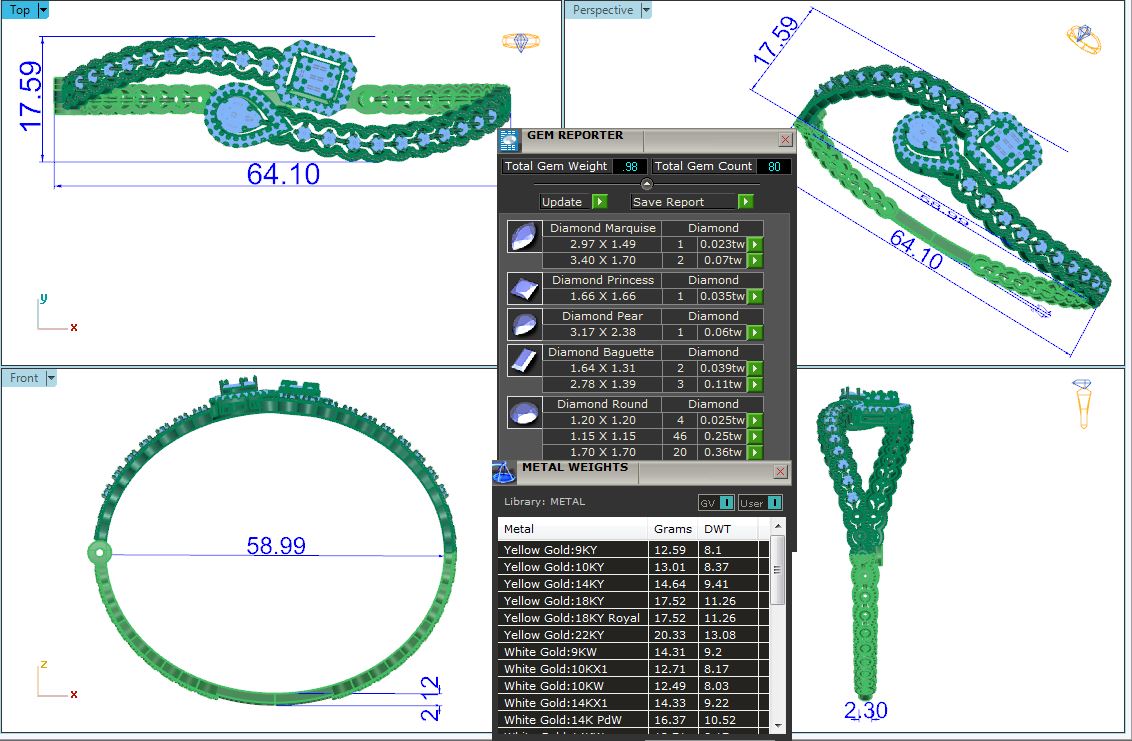The height and width of the screenshot is (741, 1132).
Task: Click the Diamond Princess gem icon
Action: tap(521, 289)
